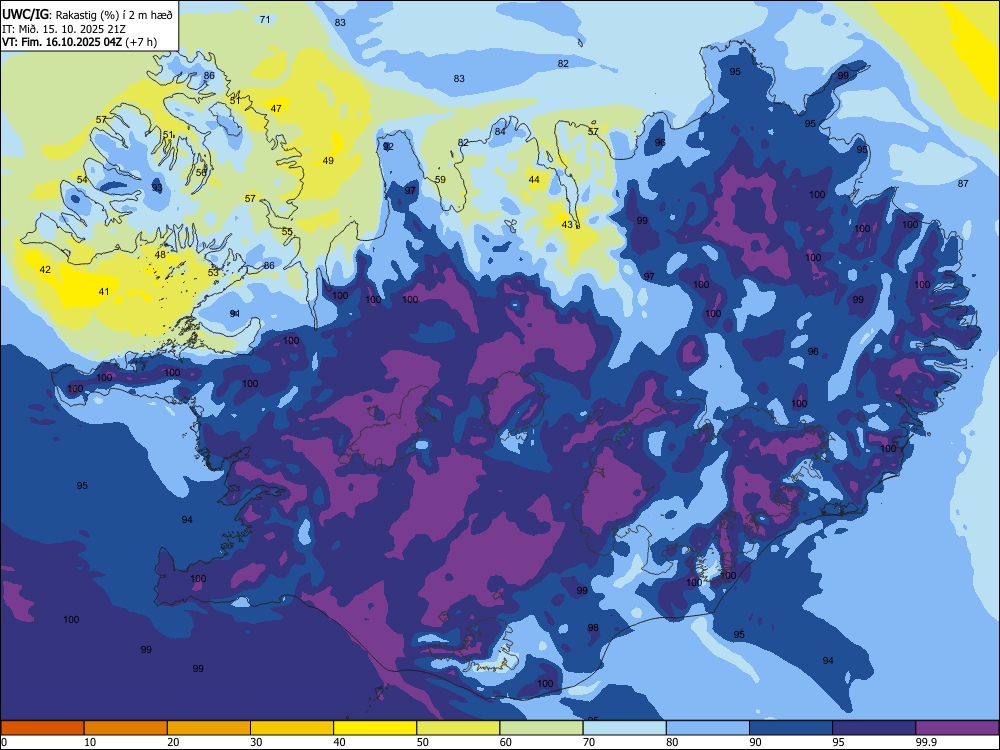The image size is (1000, 750).
Task: Click the light blue 80–90 legend swatch
Action: pos(708,728)
